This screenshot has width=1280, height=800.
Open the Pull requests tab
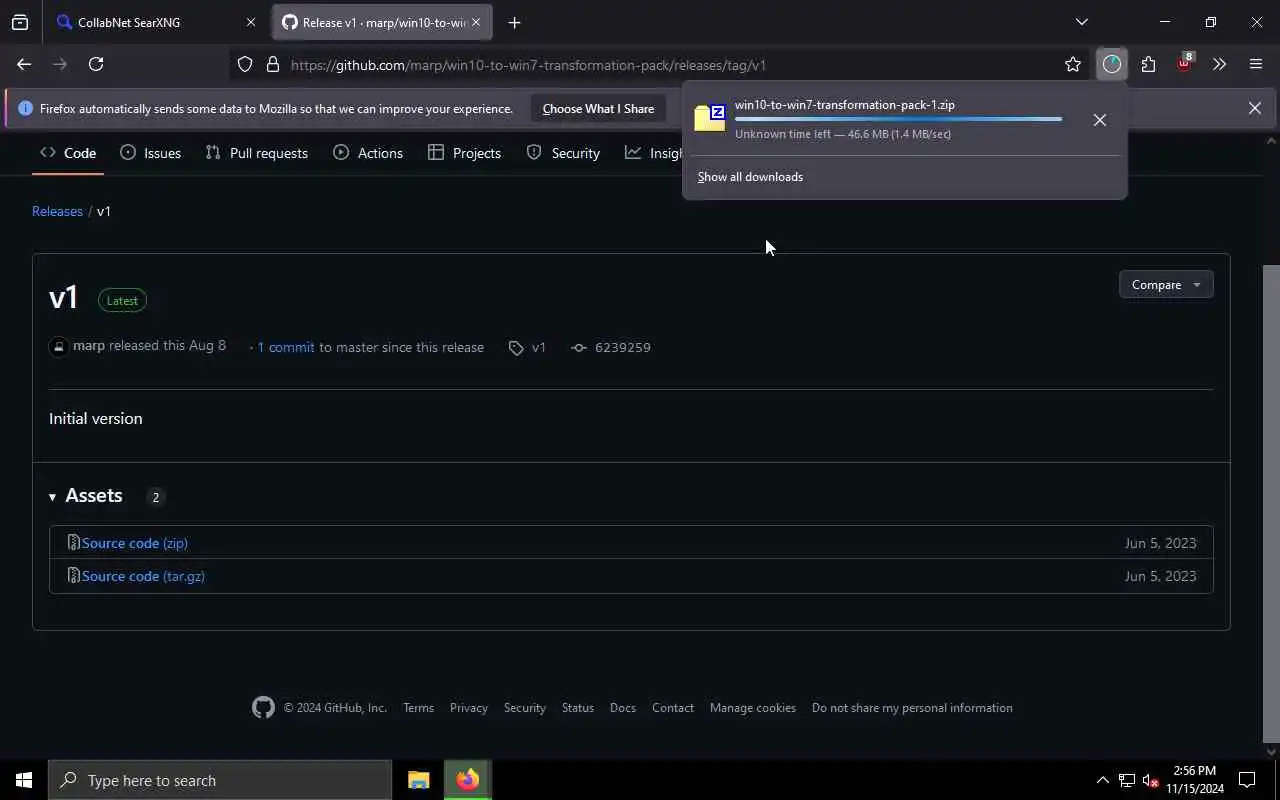(257, 153)
